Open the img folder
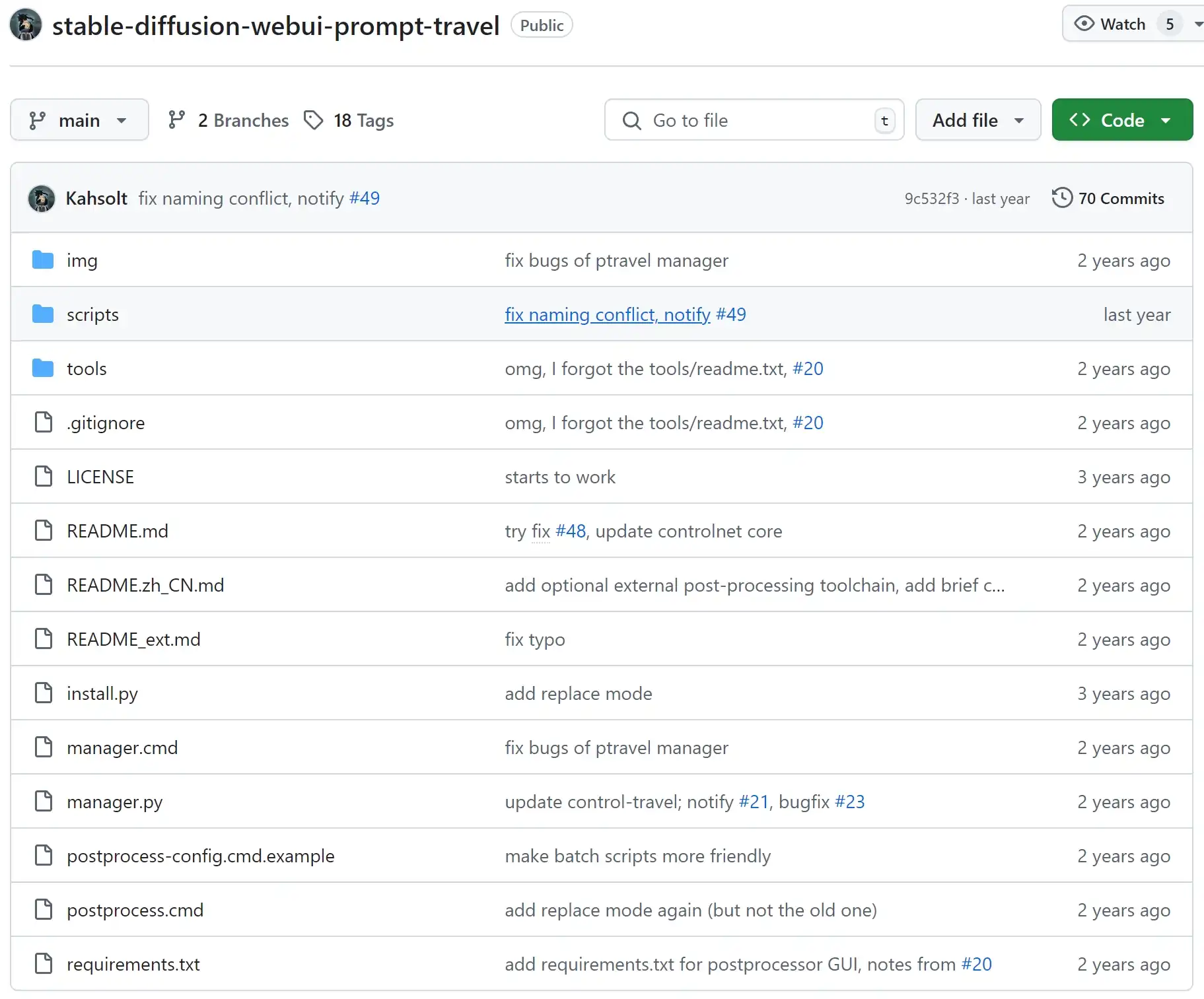 pos(82,260)
